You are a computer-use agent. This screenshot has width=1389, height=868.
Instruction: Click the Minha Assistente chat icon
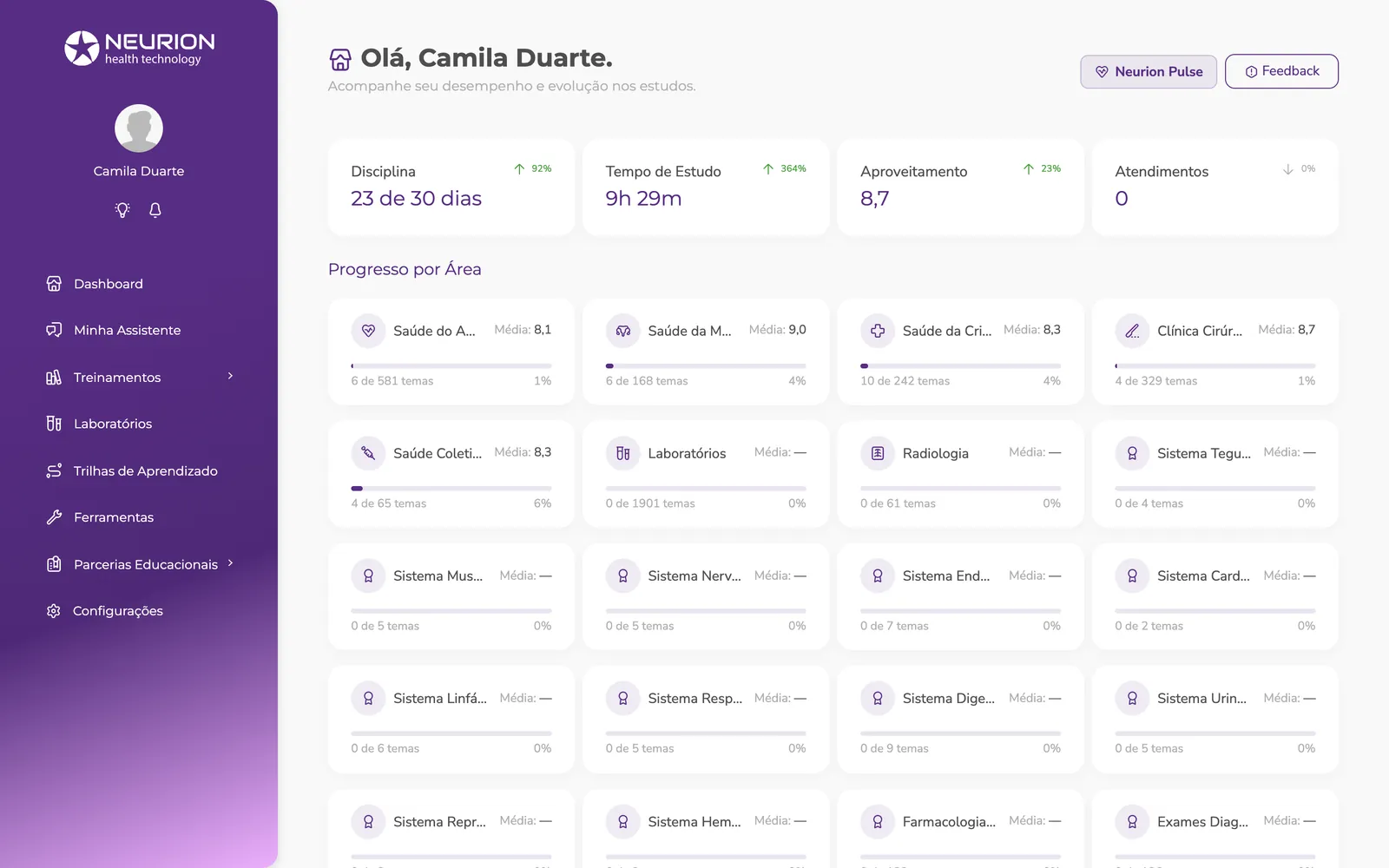pyautogui.click(x=54, y=330)
